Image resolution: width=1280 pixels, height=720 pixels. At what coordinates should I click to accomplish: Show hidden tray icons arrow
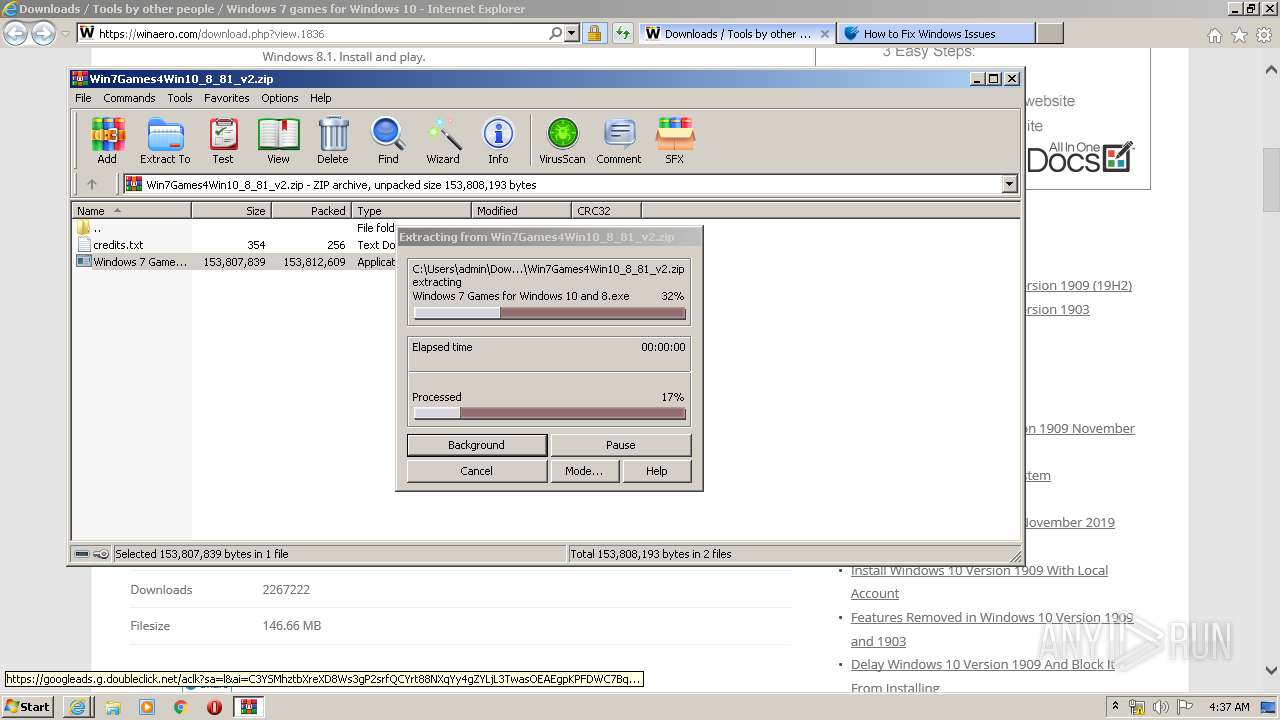tap(1115, 707)
